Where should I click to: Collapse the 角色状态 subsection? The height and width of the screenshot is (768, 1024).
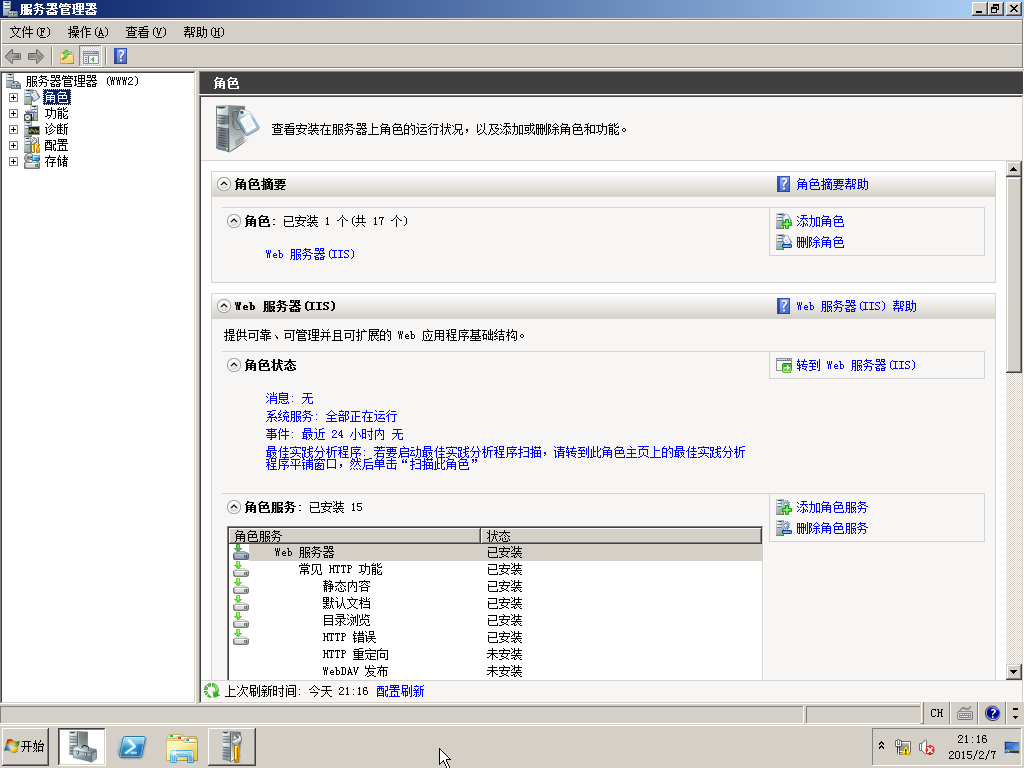pyautogui.click(x=234, y=365)
